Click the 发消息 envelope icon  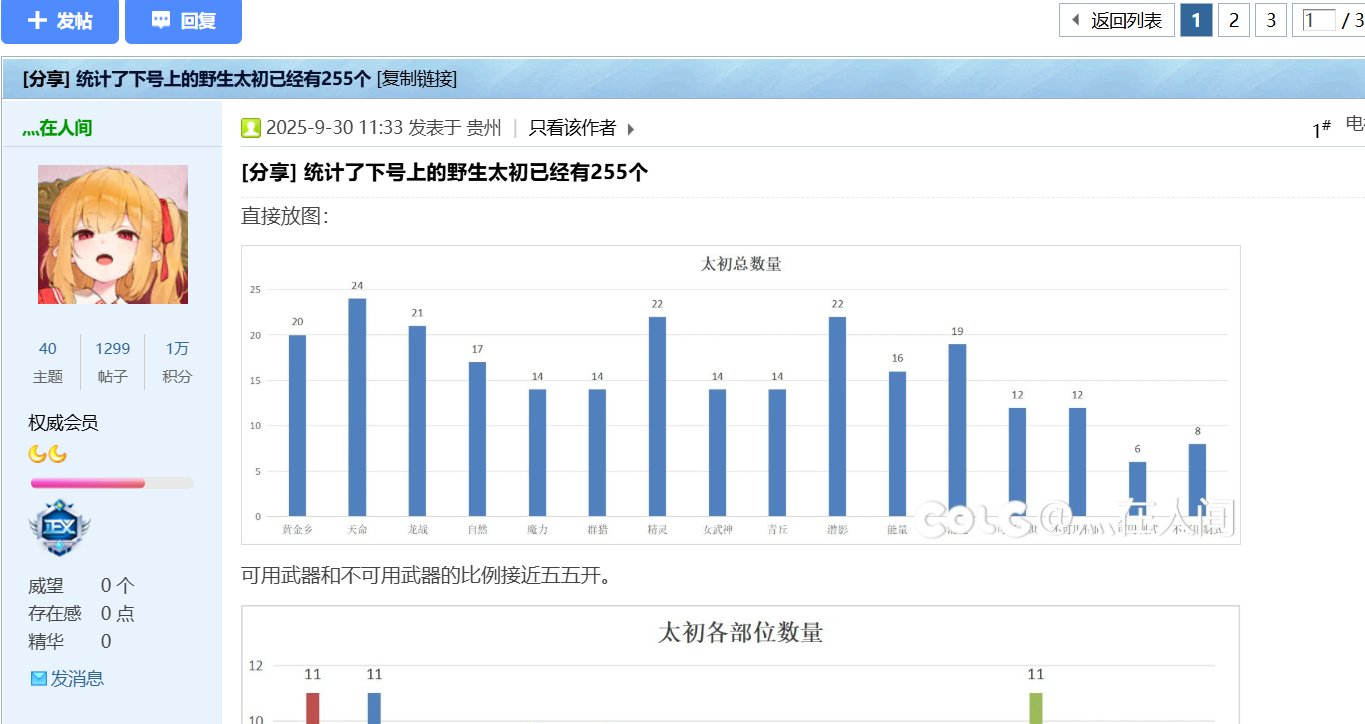39,679
